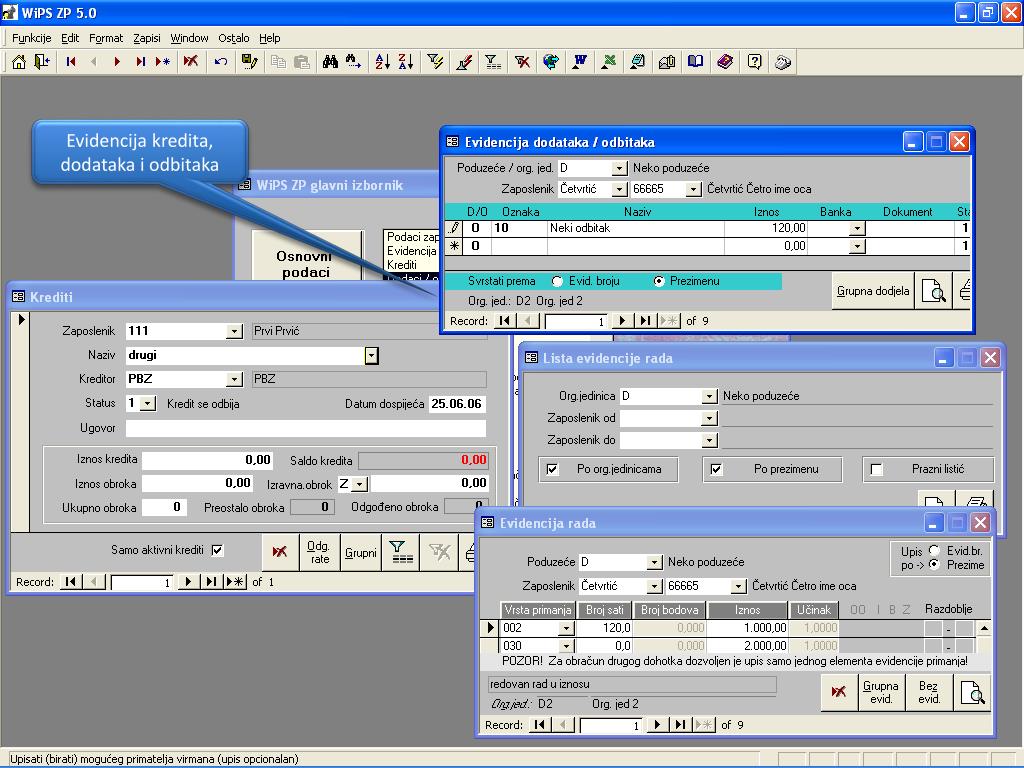The height and width of the screenshot is (768, 1024).
Task: Click print preview icon in Evidencija dodataka window
Action: click(934, 291)
